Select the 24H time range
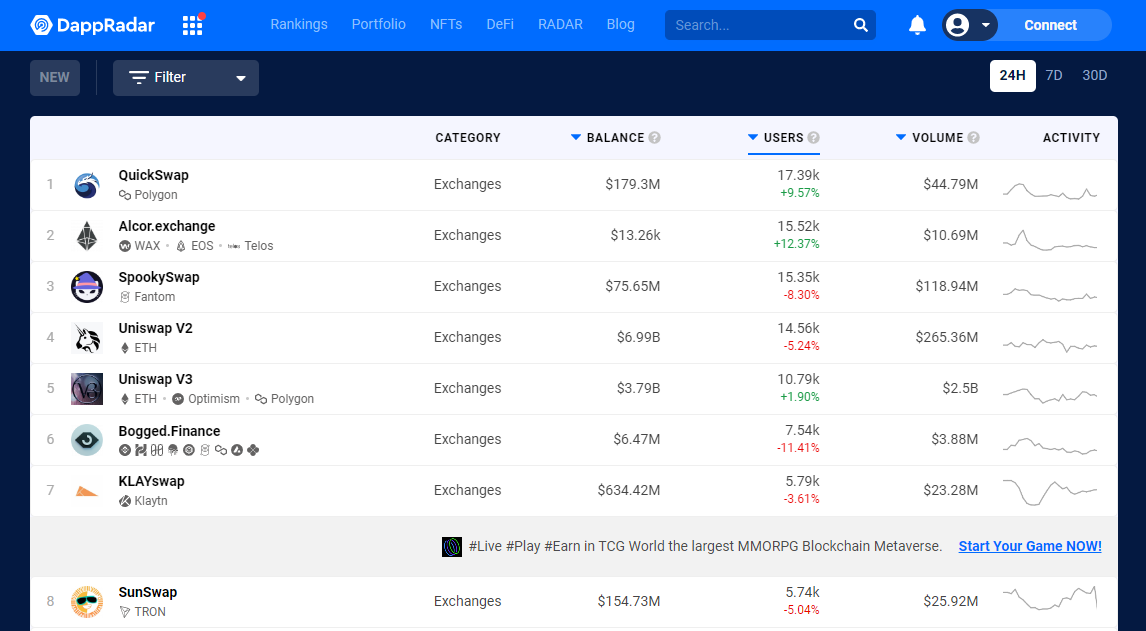1146x631 pixels. pos(1012,75)
